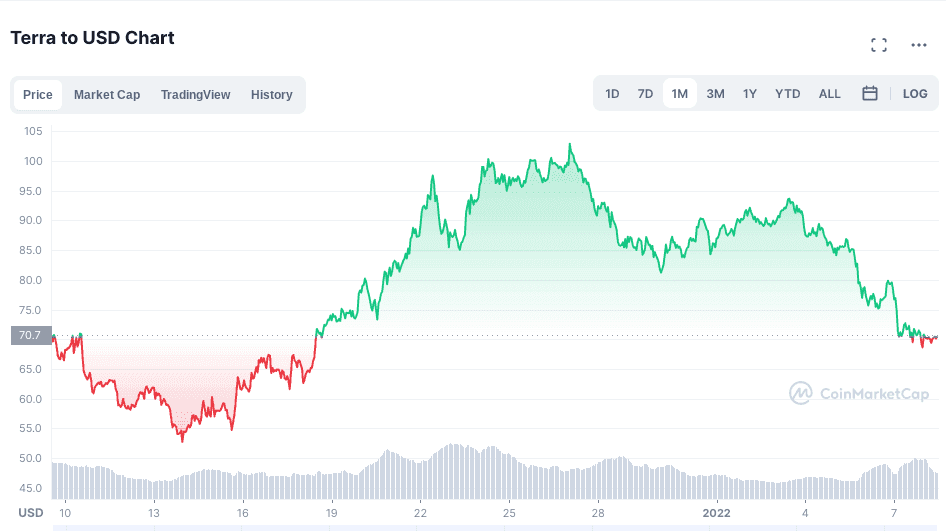This screenshot has width=946, height=531.
Task: Click the price peak near 27th
Action: click(569, 146)
